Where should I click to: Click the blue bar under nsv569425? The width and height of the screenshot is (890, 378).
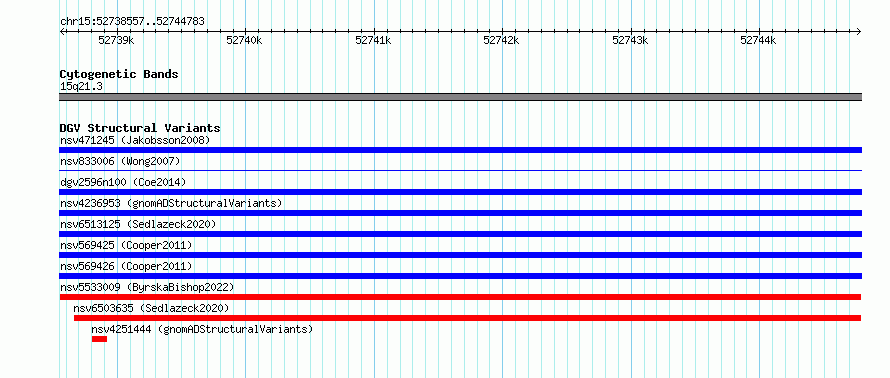[460, 255]
